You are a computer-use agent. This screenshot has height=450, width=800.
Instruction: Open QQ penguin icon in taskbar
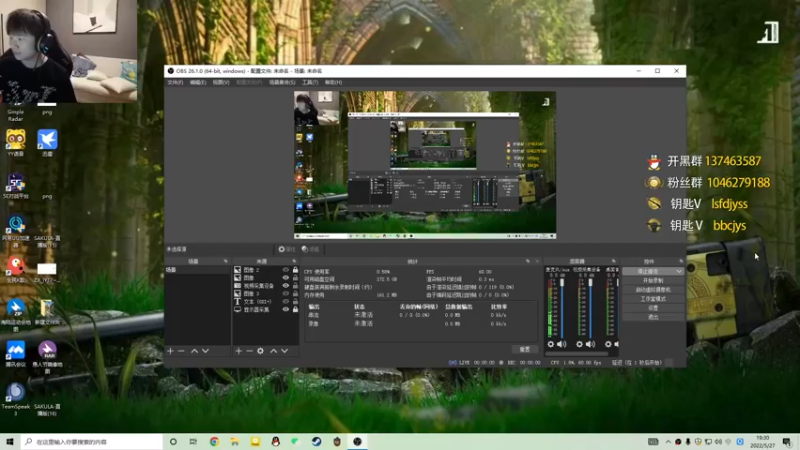[276, 441]
